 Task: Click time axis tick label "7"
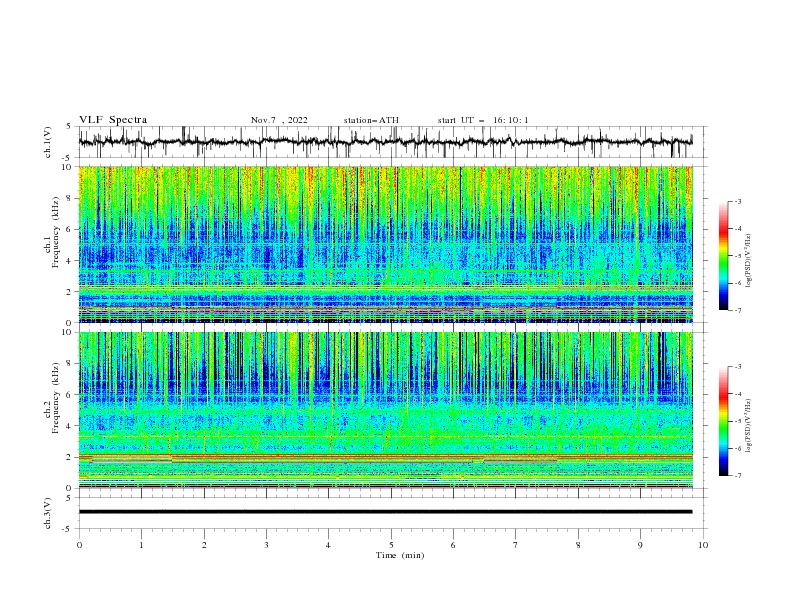(516, 545)
